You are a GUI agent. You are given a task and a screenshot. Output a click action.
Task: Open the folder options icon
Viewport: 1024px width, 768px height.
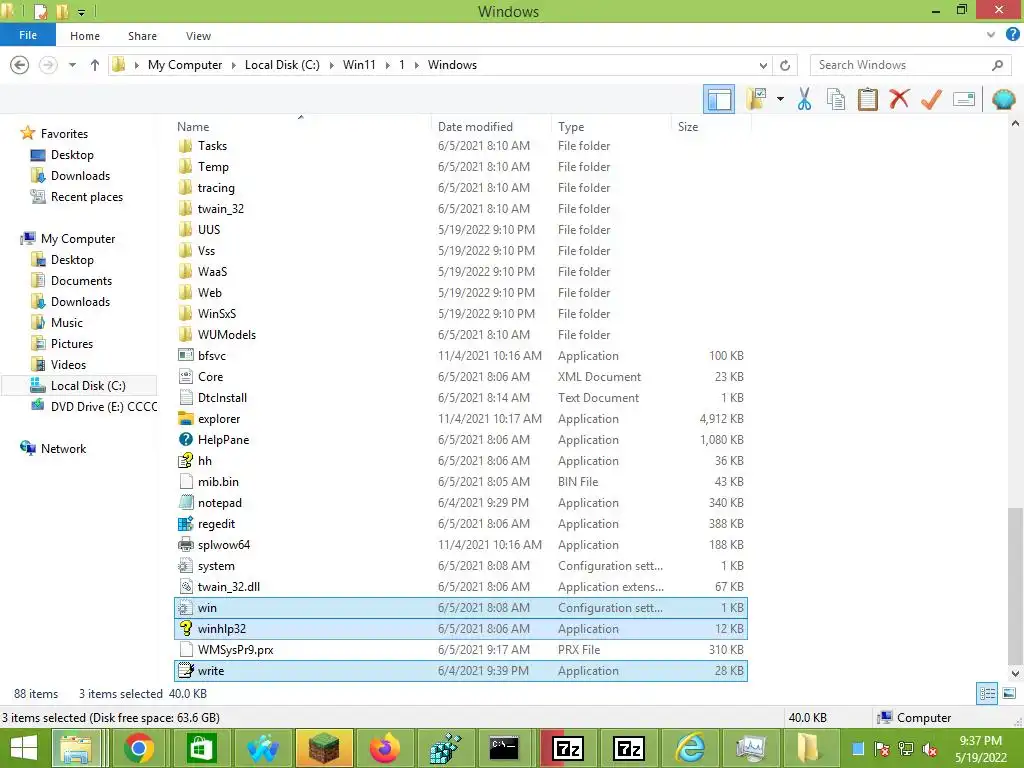[x=758, y=99]
